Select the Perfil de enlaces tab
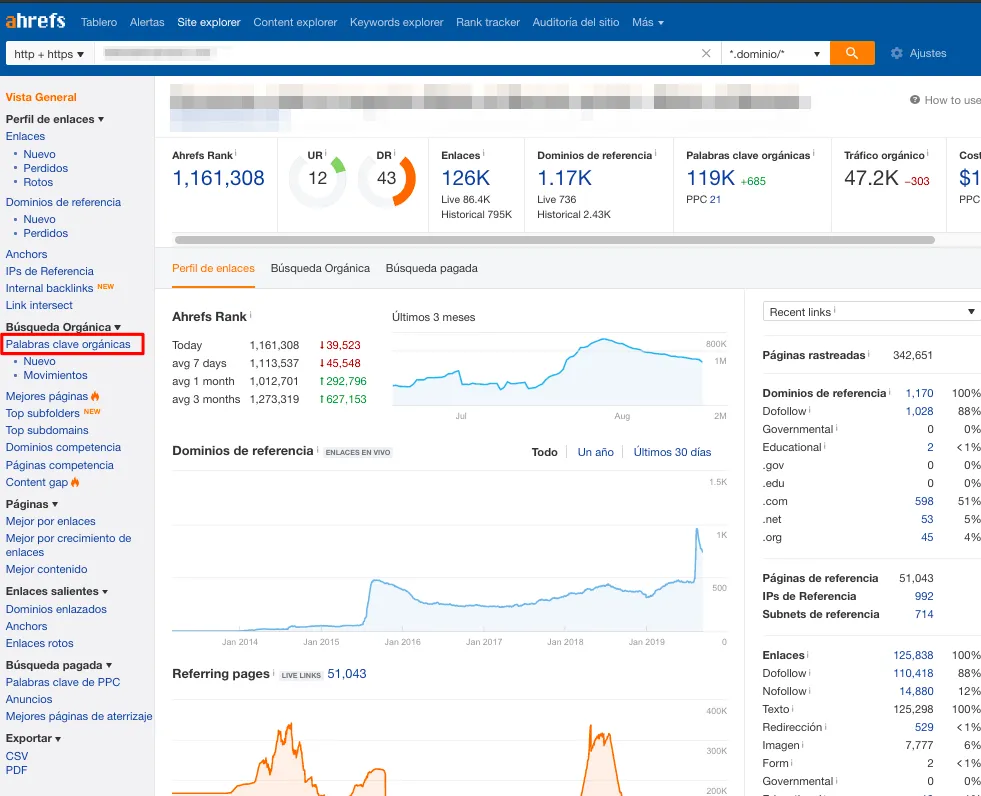 coord(213,268)
